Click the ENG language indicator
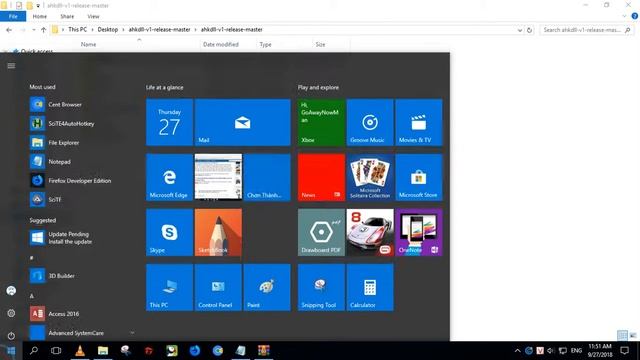The height and width of the screenshot is (360, 640). pos(576,351)
